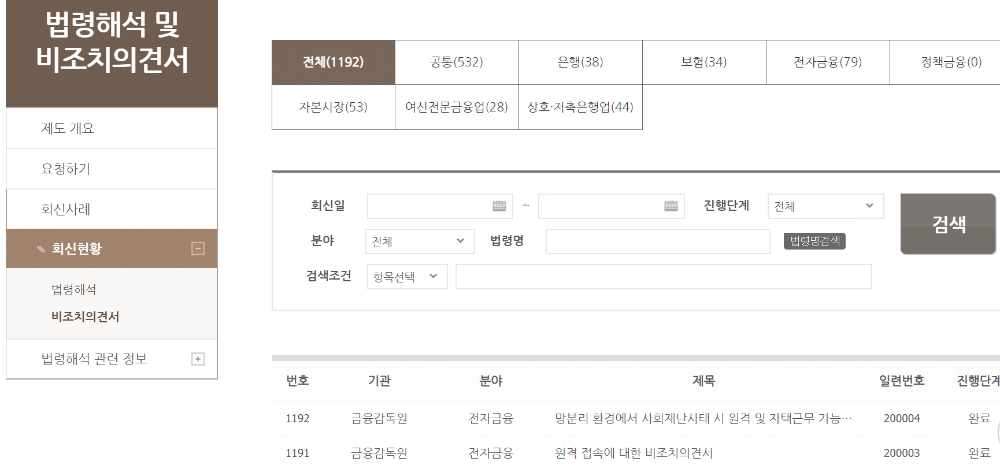This screenshot has width=1000, height=465.
Task: Select the 자본시장(53) tab
Action: tap(334, 107)
